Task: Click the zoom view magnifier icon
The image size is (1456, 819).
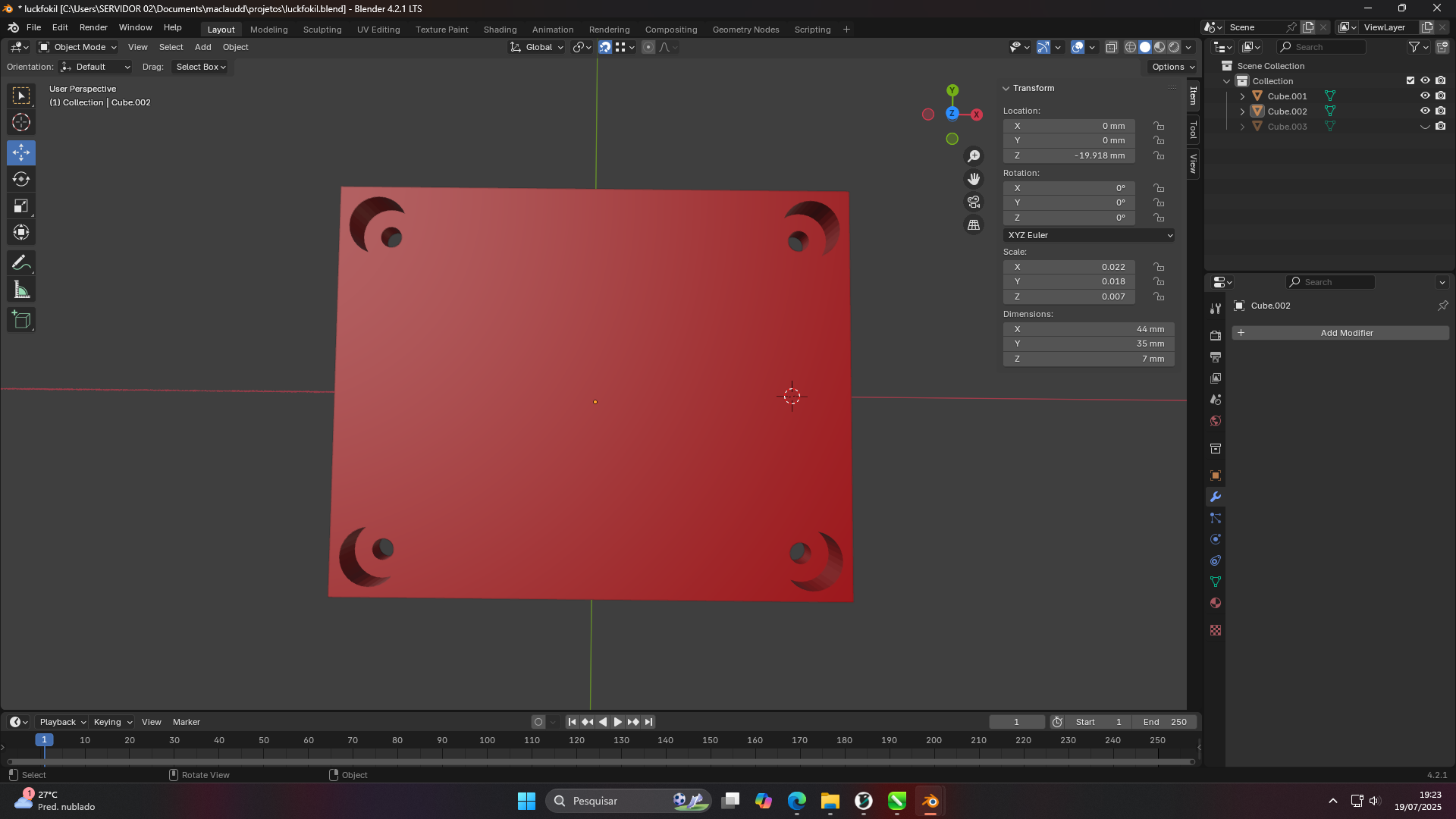Action: click(x=974, y=156)
